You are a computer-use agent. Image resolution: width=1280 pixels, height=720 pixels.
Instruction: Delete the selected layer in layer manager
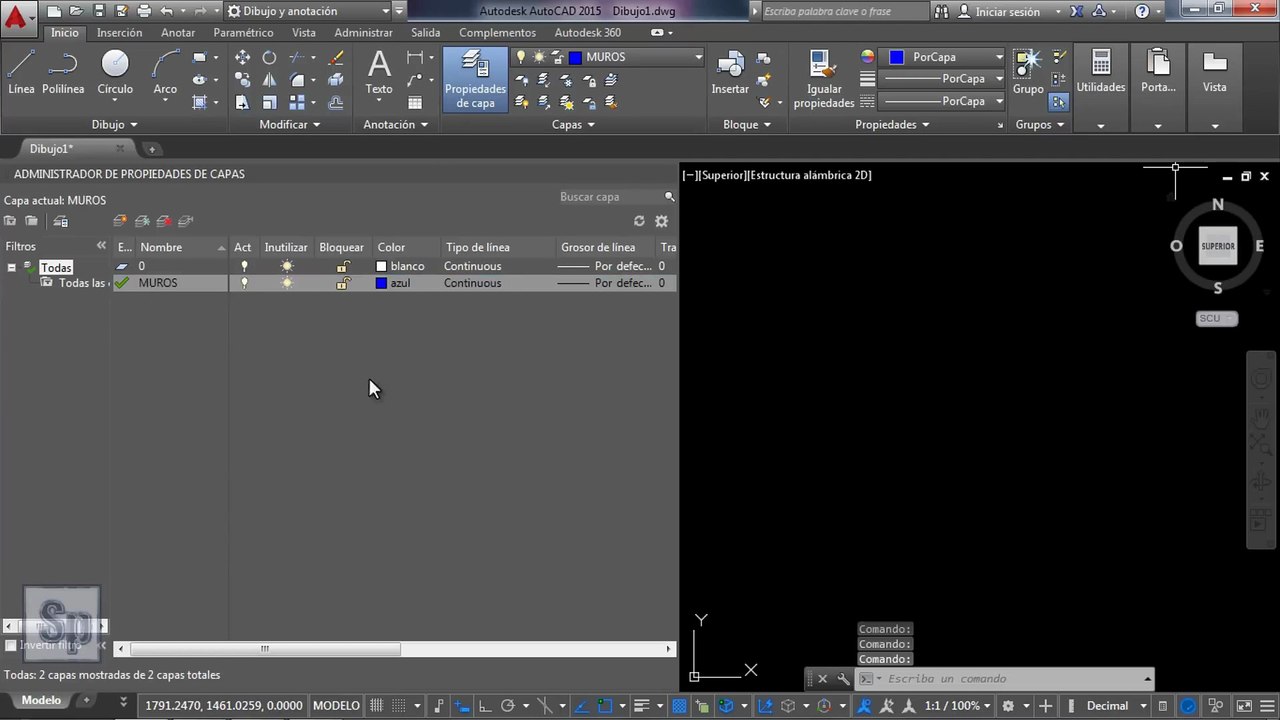click(164, 221)
